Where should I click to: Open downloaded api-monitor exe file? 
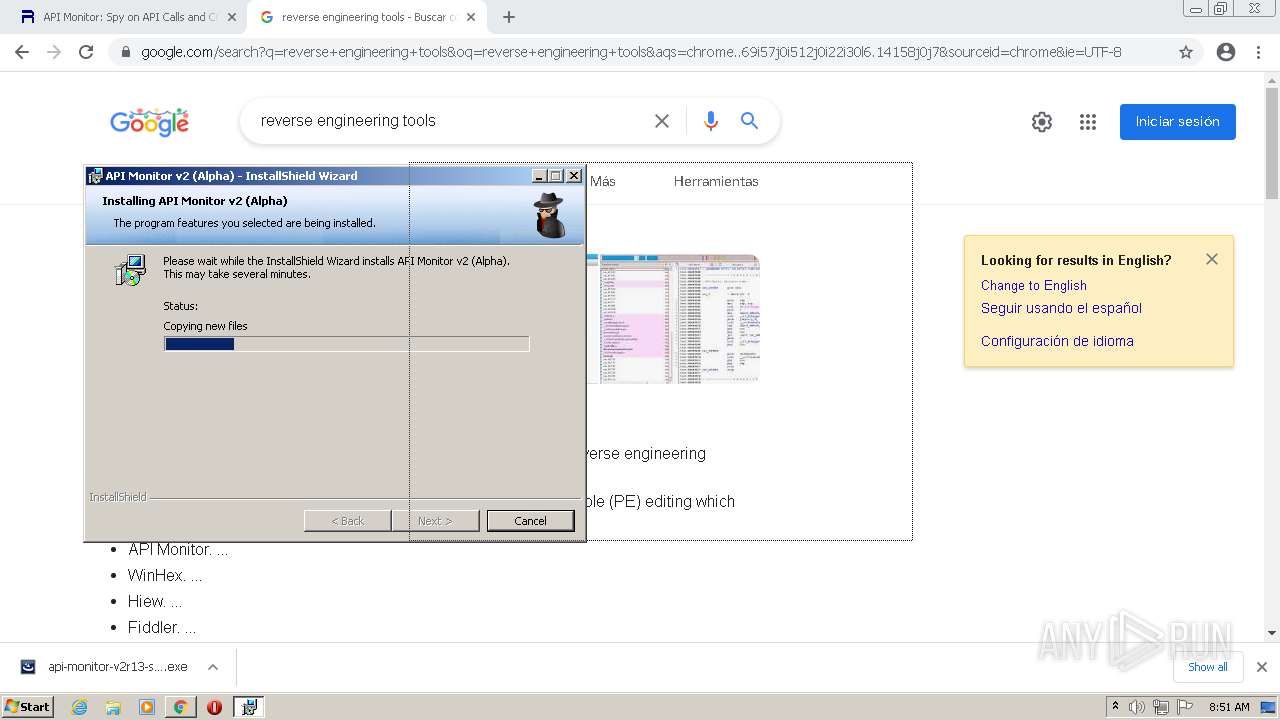coord(105,667)
